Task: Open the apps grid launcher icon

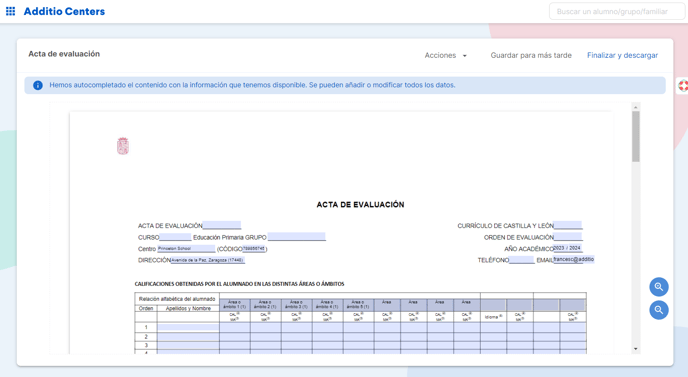Action: click(x=10, y=11)
